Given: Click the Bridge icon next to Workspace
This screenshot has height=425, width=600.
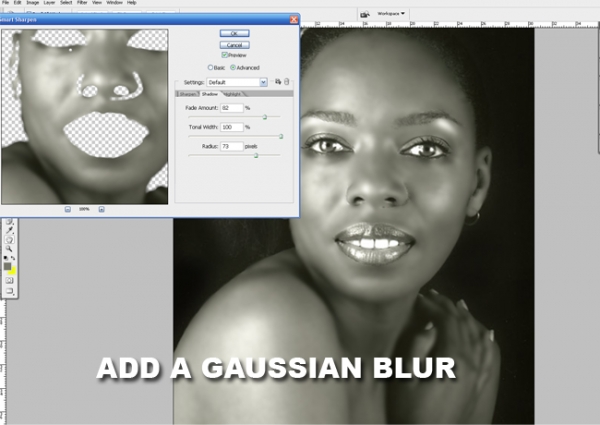Looking at the screenshot, I should click(x=365, y=14).
